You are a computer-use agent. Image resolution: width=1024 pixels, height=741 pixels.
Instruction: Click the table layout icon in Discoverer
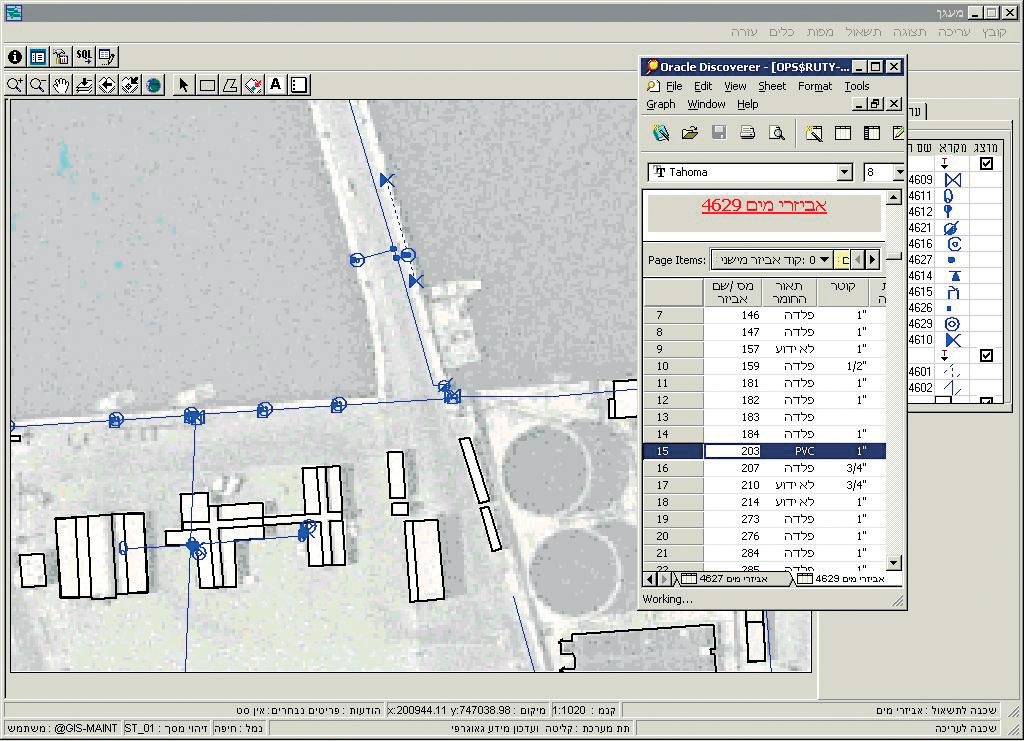[x=843, y=133]
